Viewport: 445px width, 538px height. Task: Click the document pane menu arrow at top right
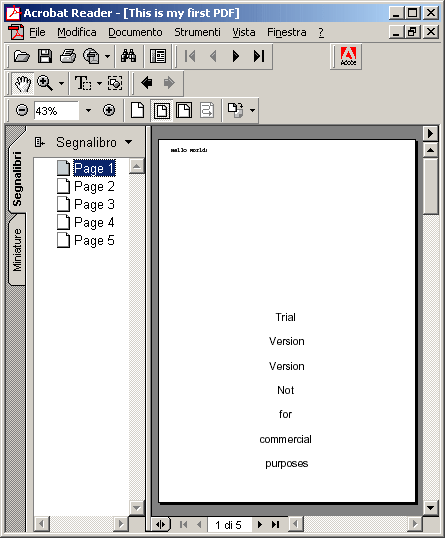tap(431, 133)
